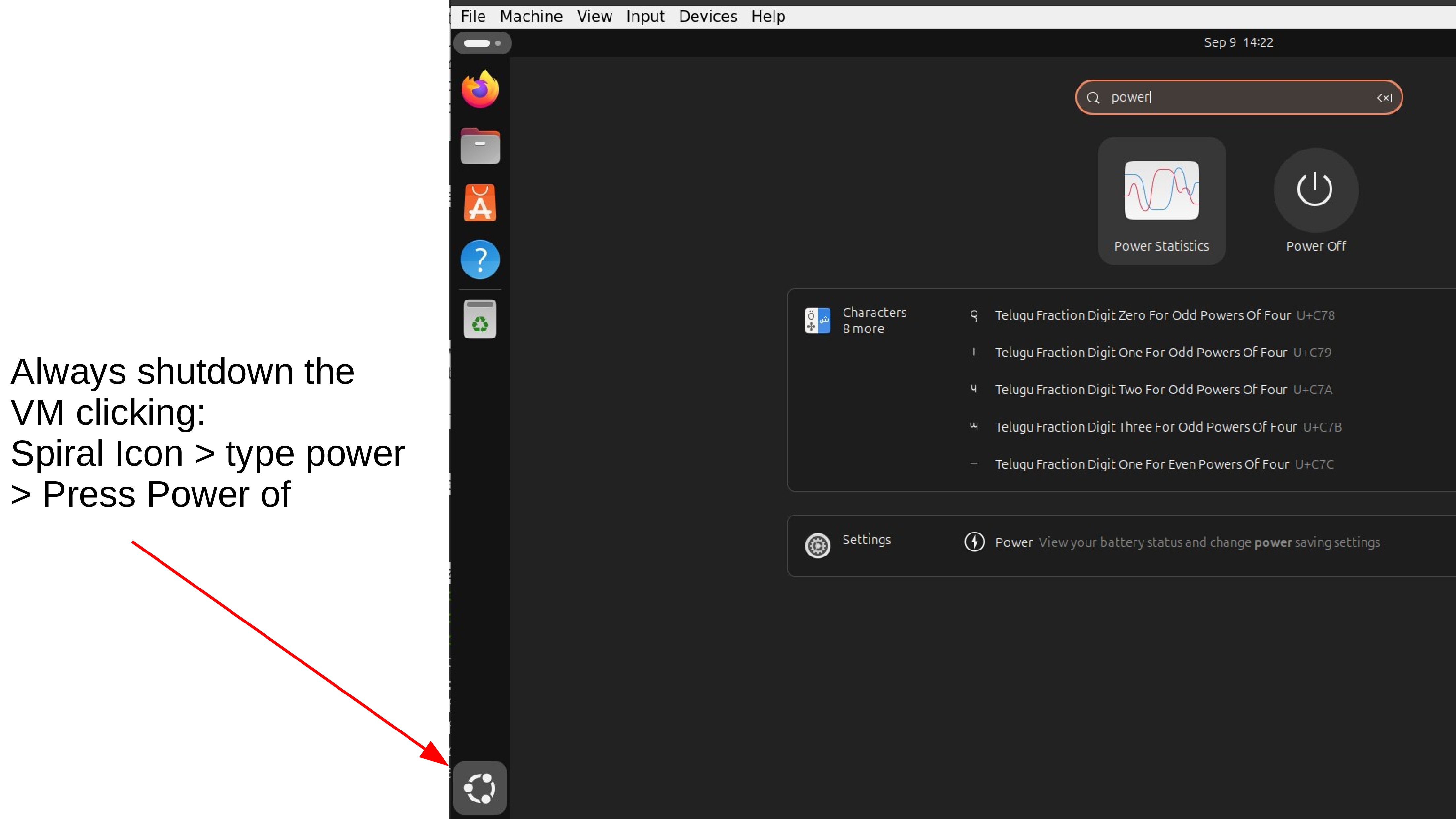Open the Devices menu
Image resolution: width=1456 pixels, height=819 pixels.
[x=708, y=17]
